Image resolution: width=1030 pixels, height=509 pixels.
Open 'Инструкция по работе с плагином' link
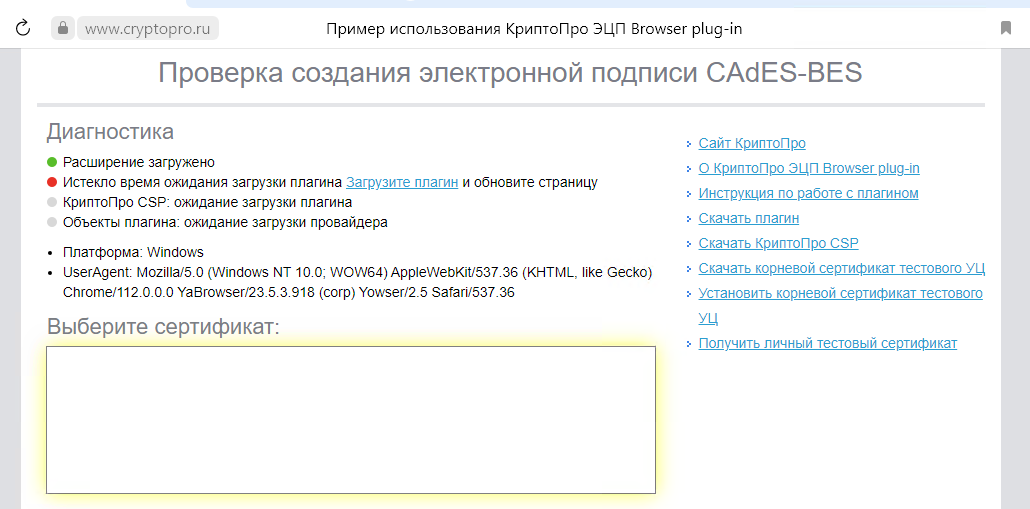808,193
